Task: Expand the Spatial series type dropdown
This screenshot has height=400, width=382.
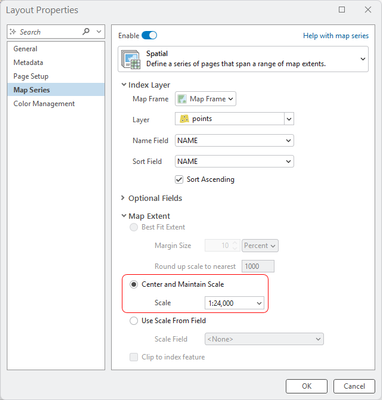Action: [363, 59]
